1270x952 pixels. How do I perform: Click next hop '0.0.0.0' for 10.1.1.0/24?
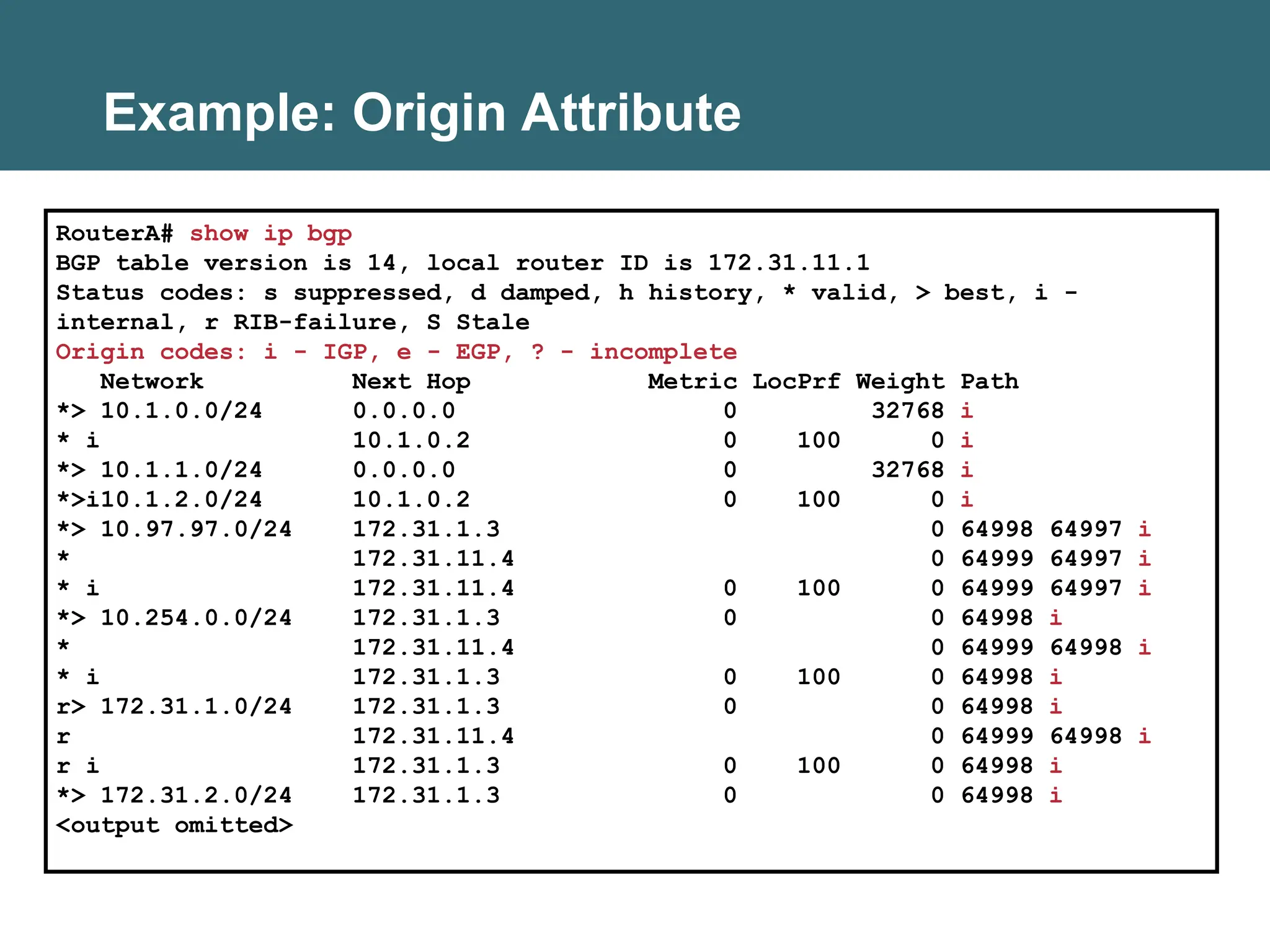click(x=404, y=470)
